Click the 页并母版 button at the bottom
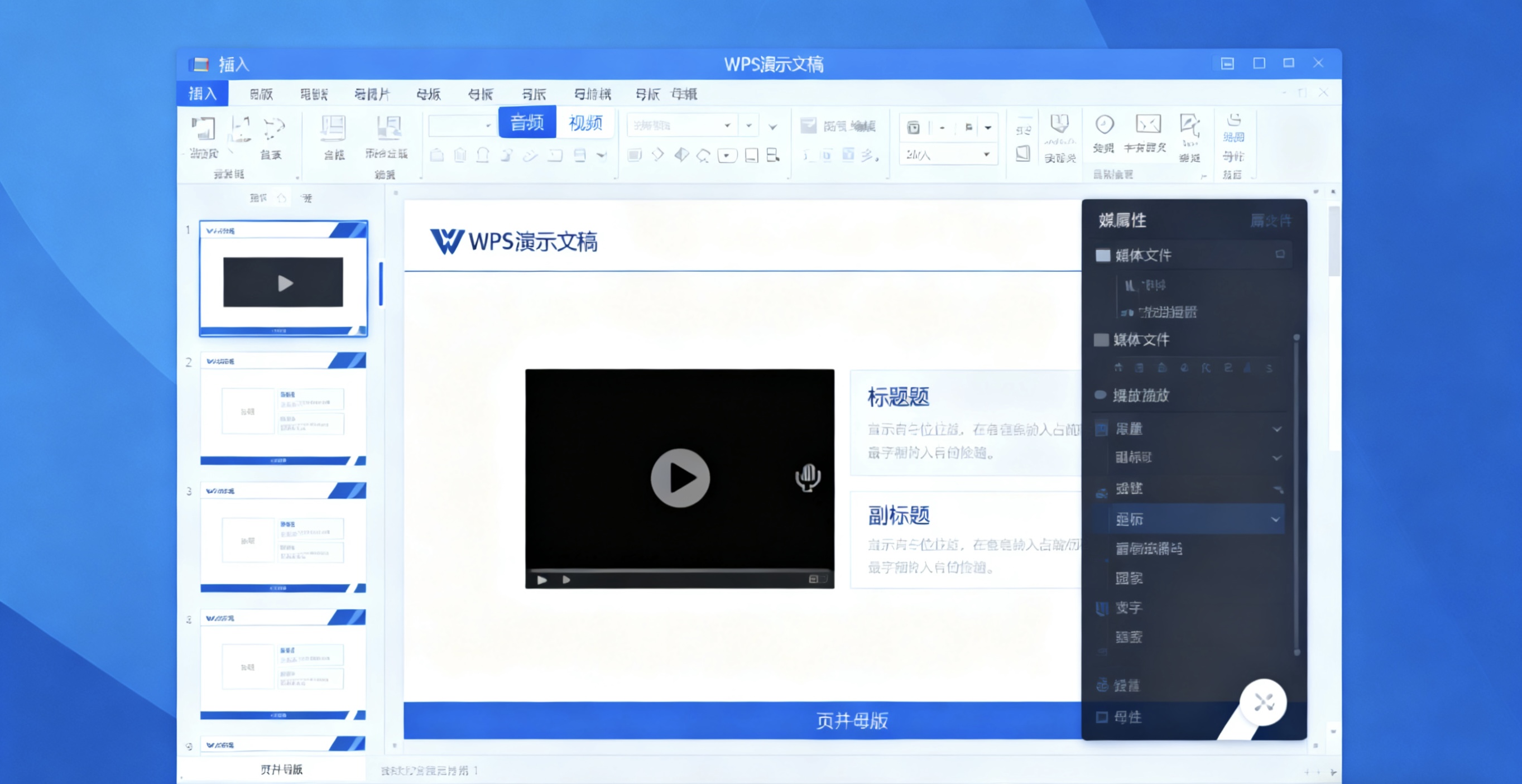 (282, 768)
